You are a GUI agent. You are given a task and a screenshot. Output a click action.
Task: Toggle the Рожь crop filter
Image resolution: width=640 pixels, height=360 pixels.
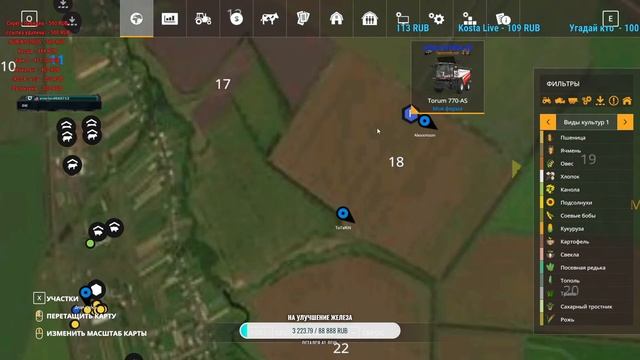[x=587, y=320]
